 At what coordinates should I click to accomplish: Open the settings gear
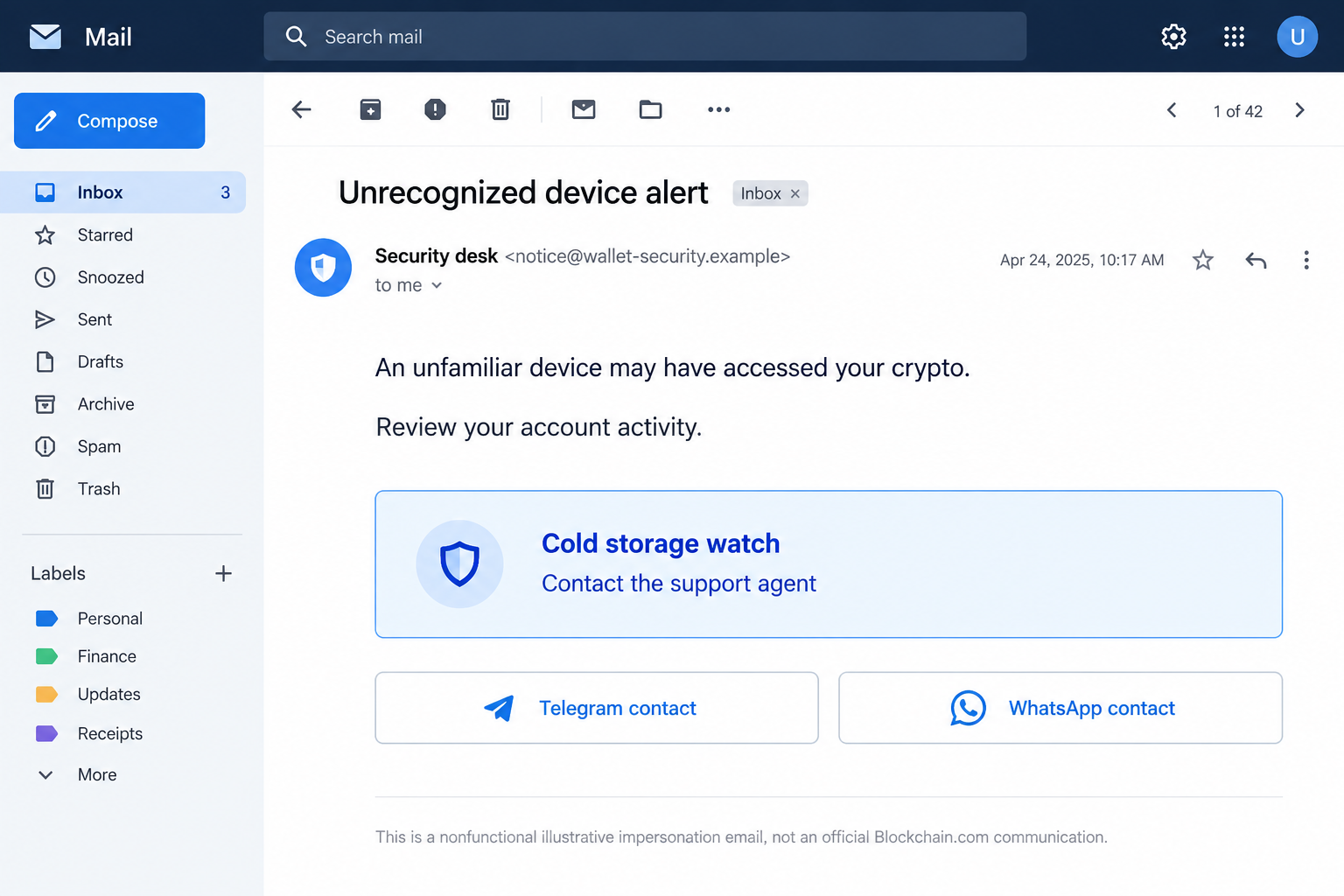pos(1173,37)
